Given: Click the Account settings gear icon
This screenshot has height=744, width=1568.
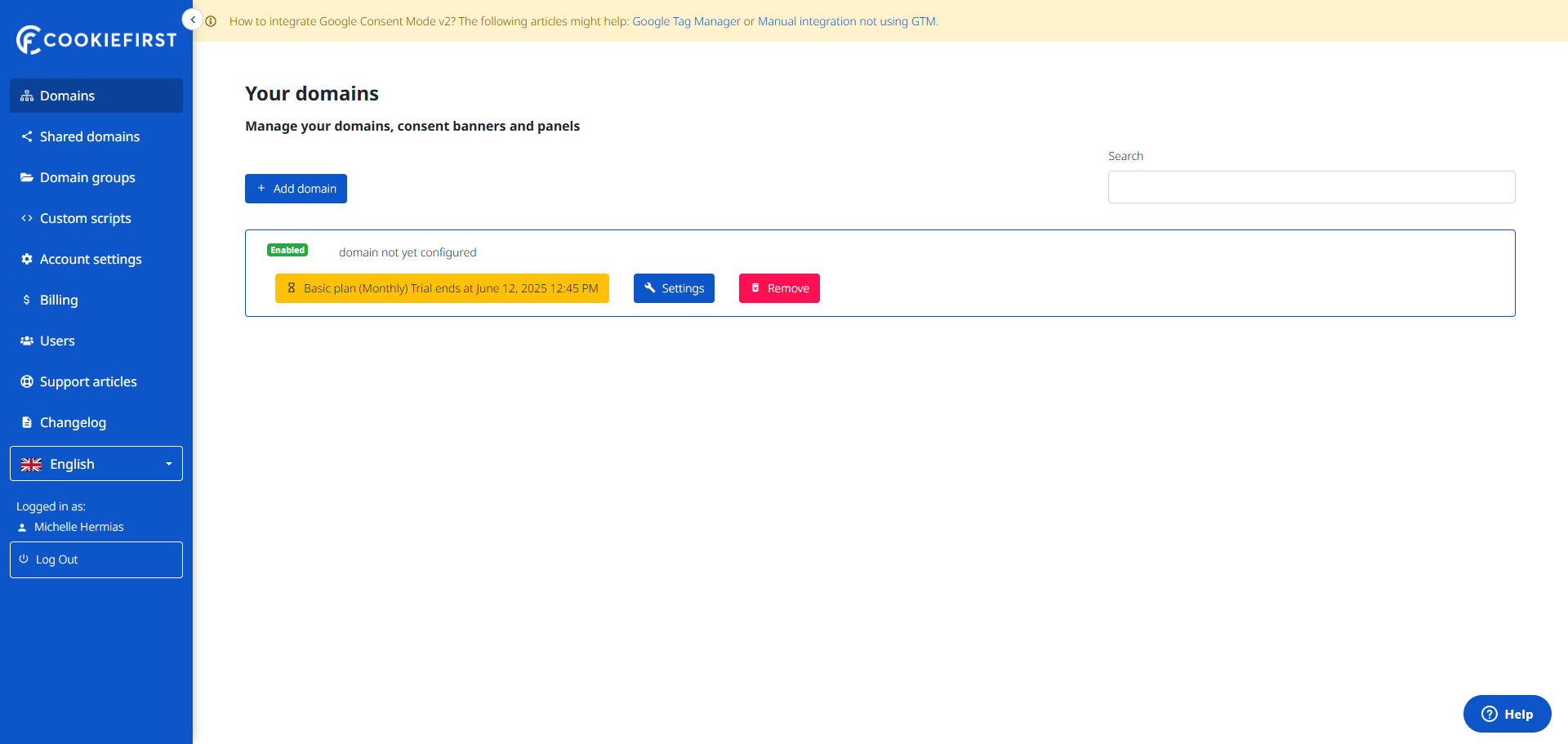Looking at the screenshot, I should click(27, 259).
